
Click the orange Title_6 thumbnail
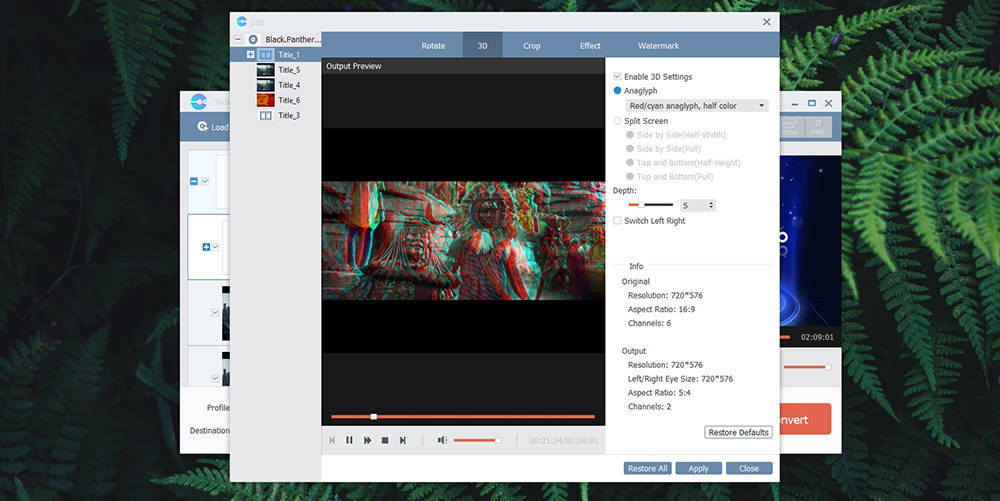[265, 100]
